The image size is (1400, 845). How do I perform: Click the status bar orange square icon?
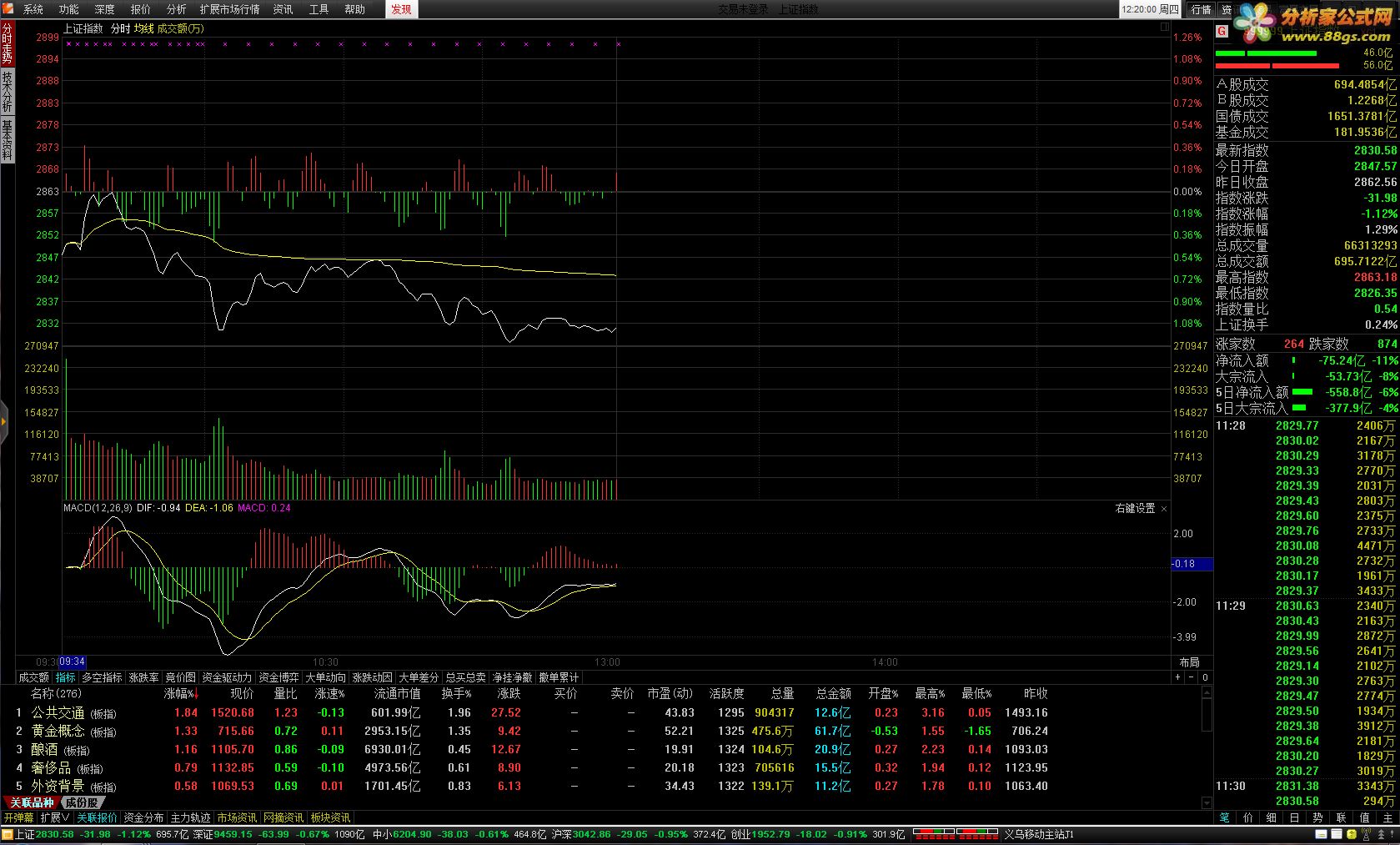click(x=8, y=834)
